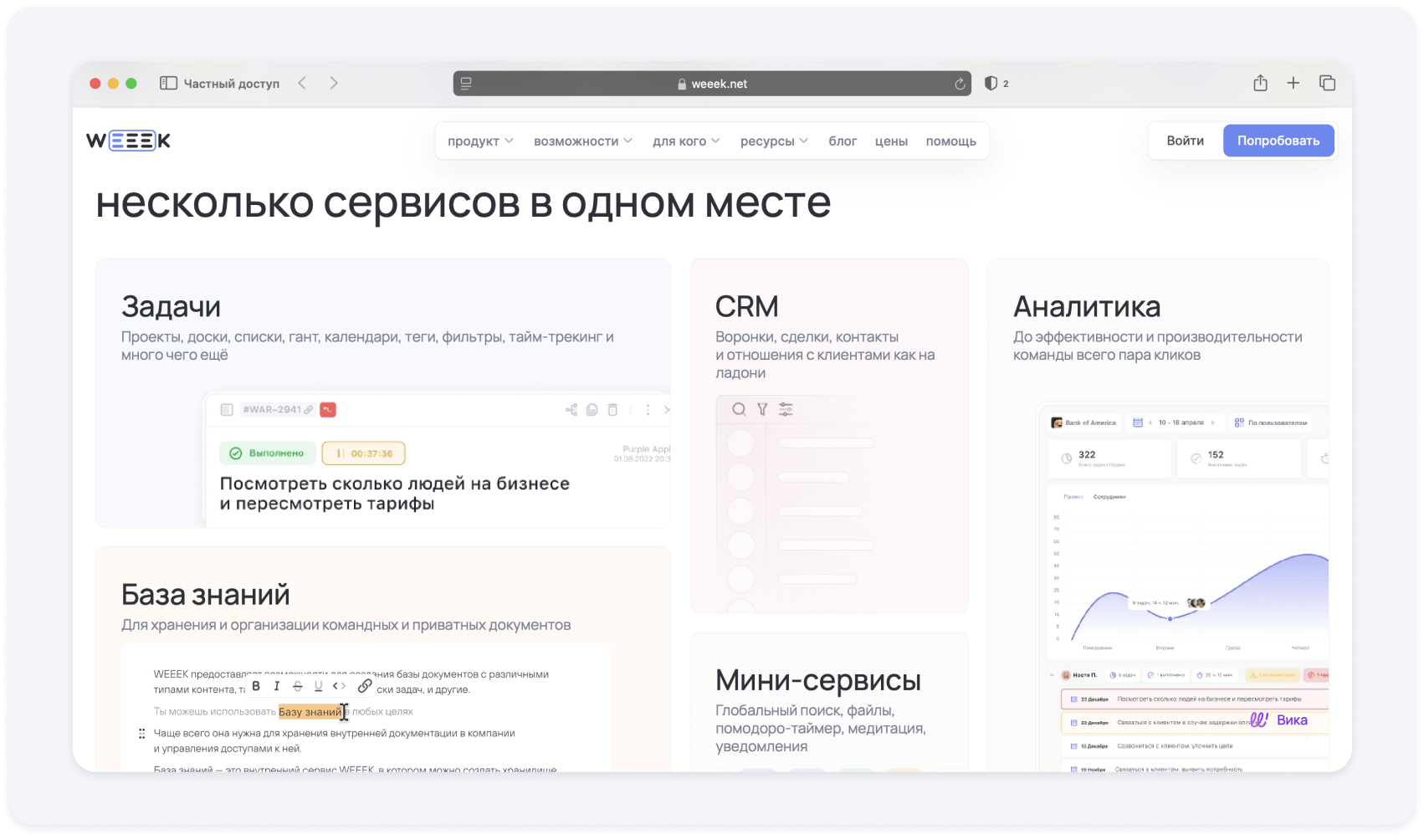Show the tab overview icon
1424x840 pixels.
click(x=1327, y=83)
